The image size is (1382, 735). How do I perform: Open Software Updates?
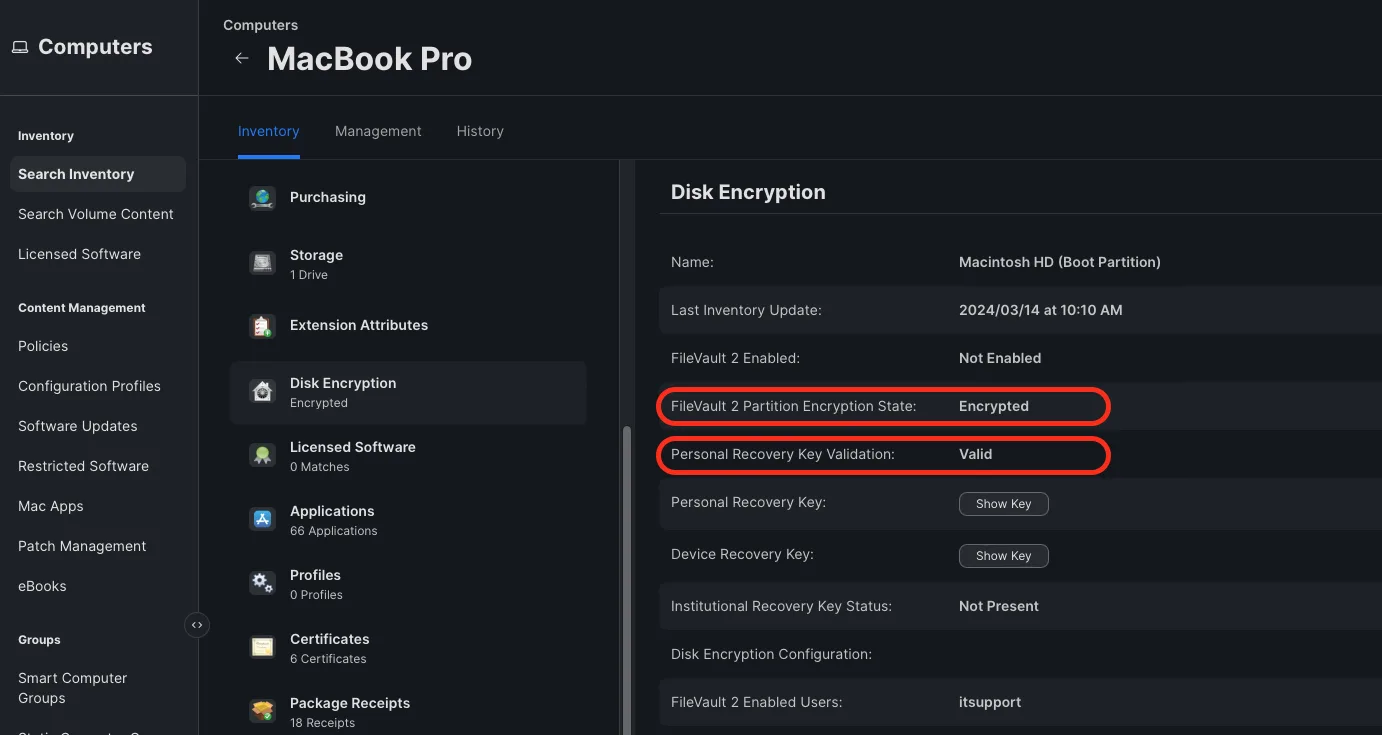[78, 426]
